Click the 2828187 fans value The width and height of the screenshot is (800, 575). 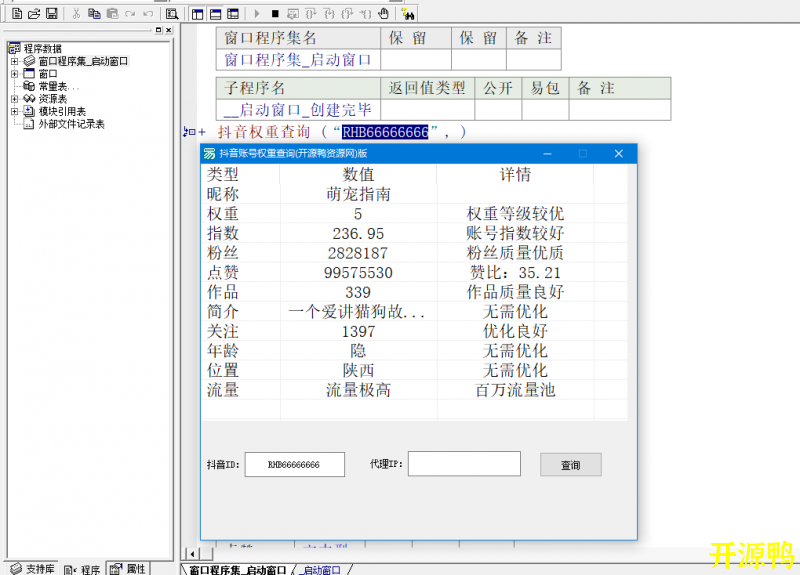point(358,253)
